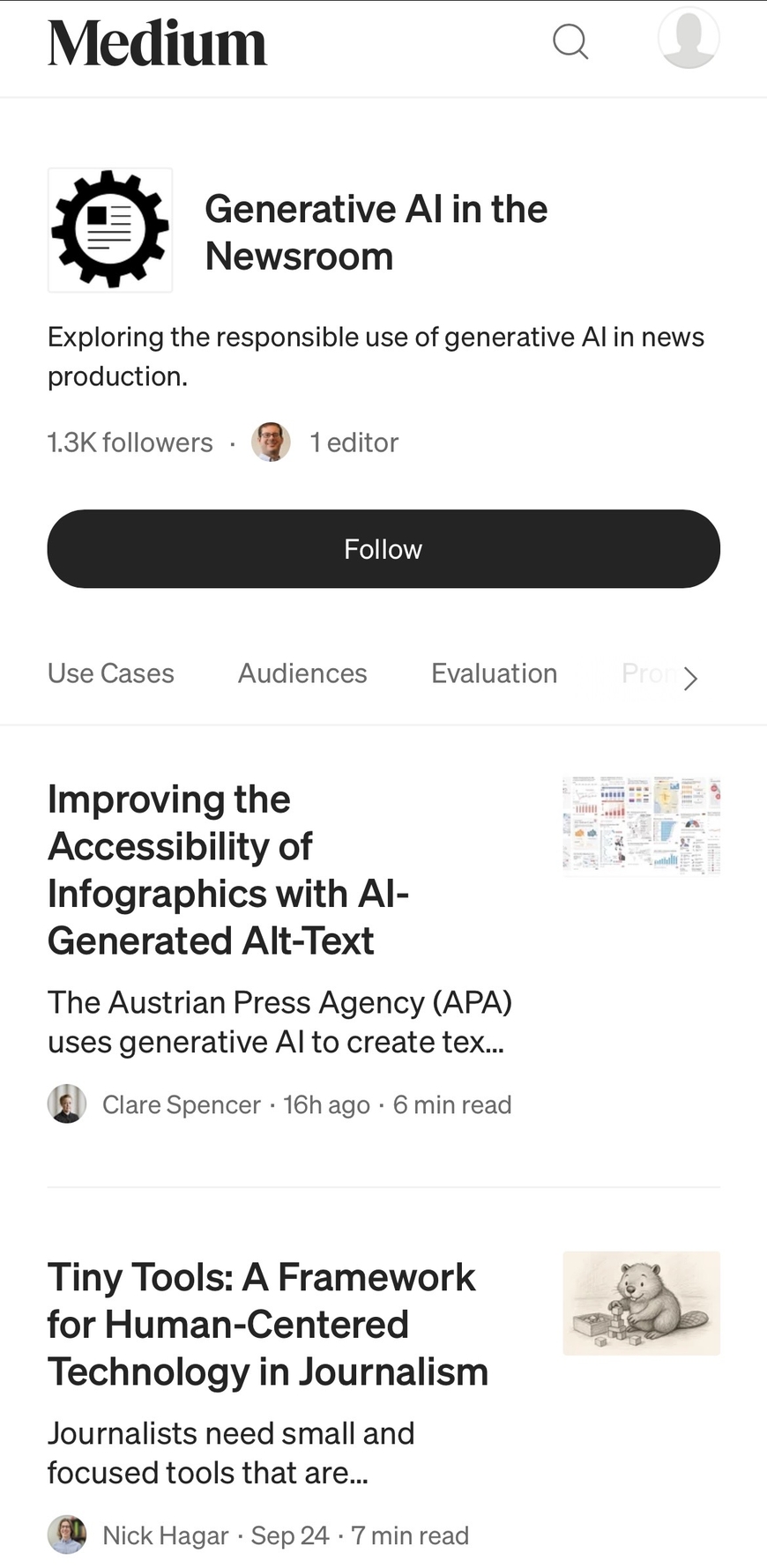Go to Nick Hagar's profile link
Screen dimensions: 767x1568
tap(166, 1535)
